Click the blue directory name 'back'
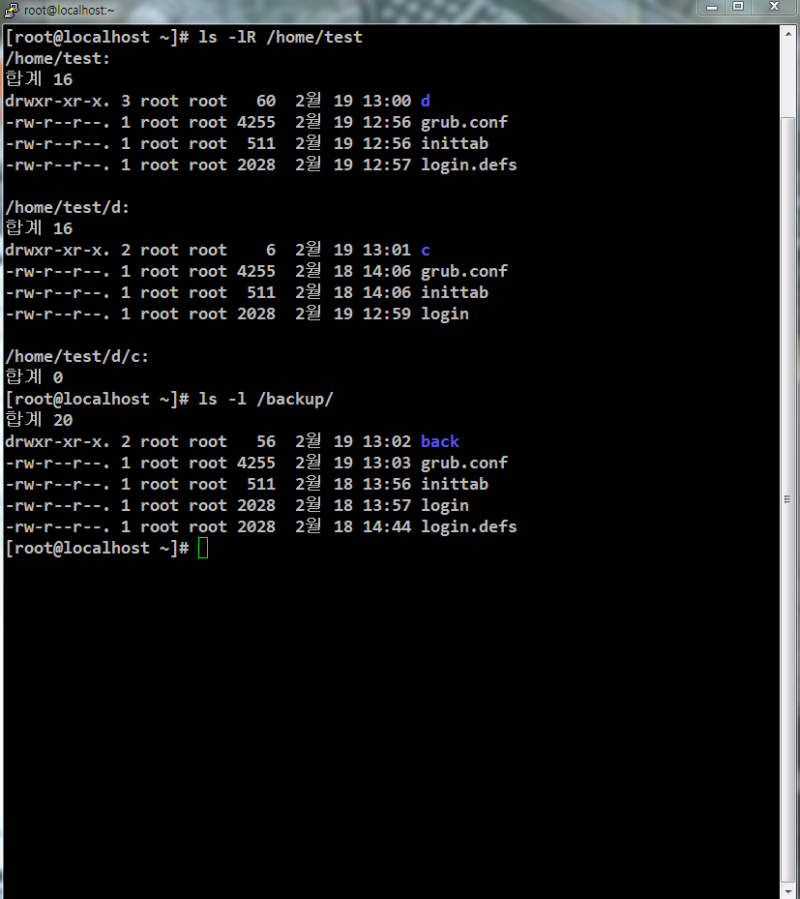 [440, 441]
